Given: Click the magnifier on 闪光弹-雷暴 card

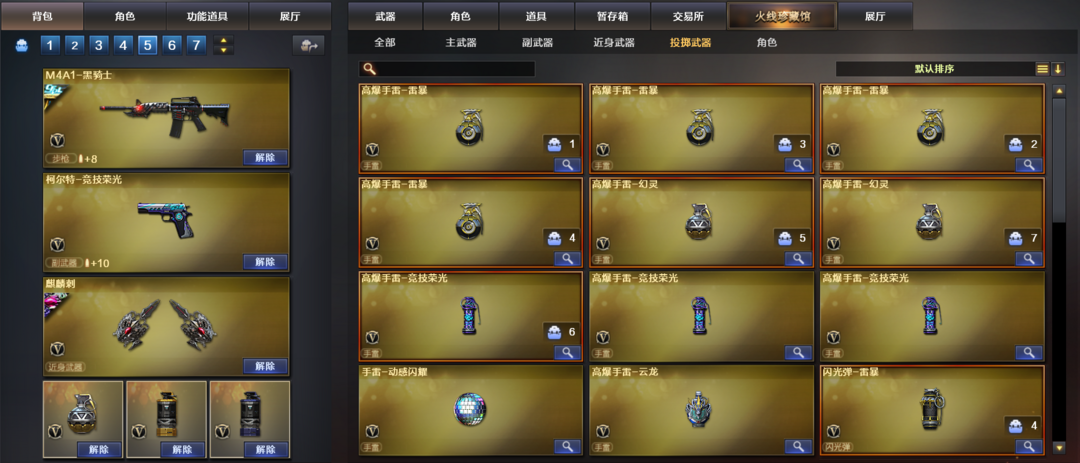Looking at the screenshot, I should click(x=1028, y=446).
